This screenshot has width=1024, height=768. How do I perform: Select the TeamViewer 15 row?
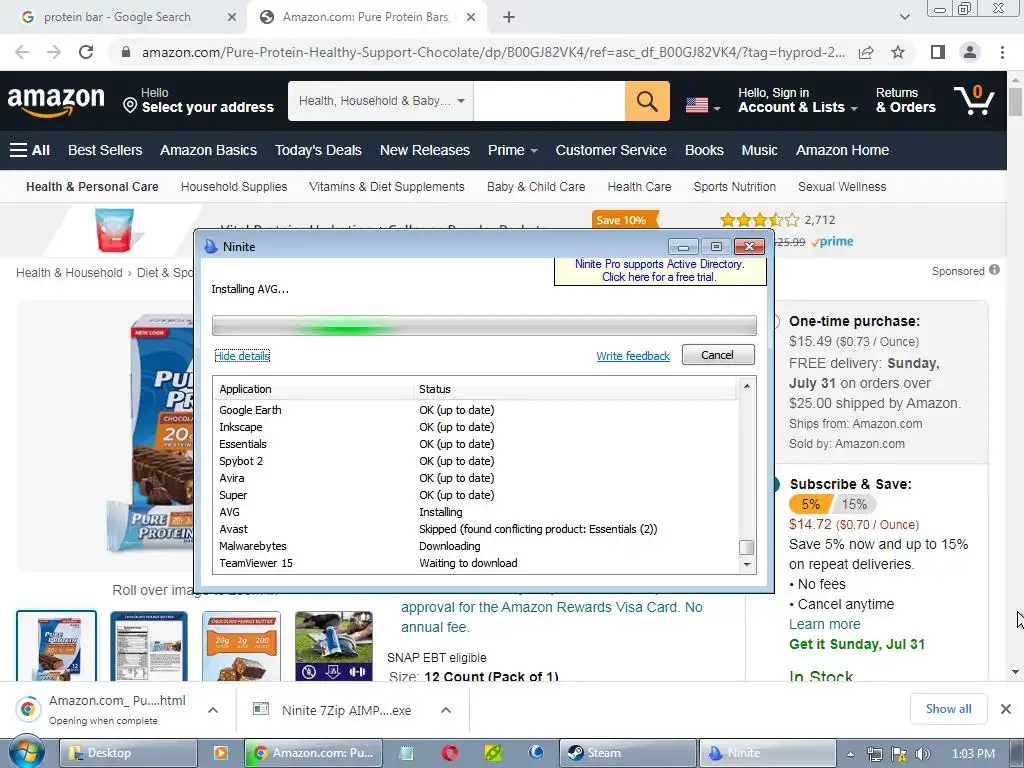tap(477, 563)
